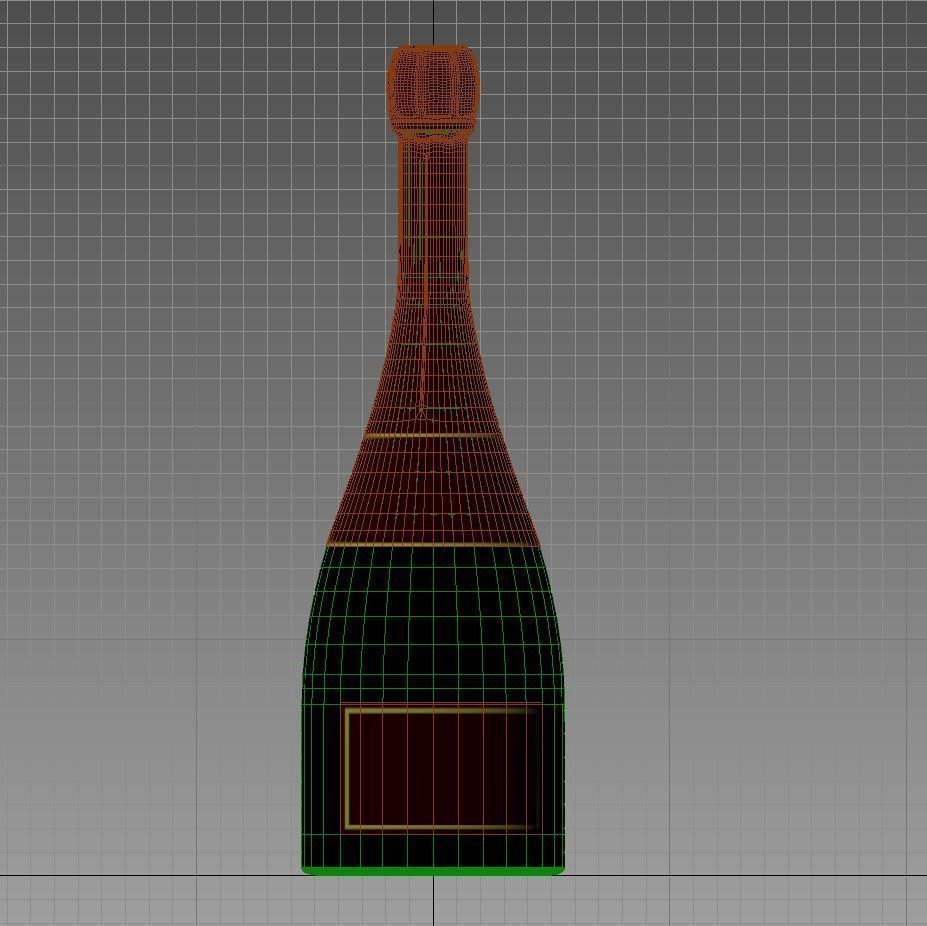Click the gold band at foil bottom

tap(433, 543)
